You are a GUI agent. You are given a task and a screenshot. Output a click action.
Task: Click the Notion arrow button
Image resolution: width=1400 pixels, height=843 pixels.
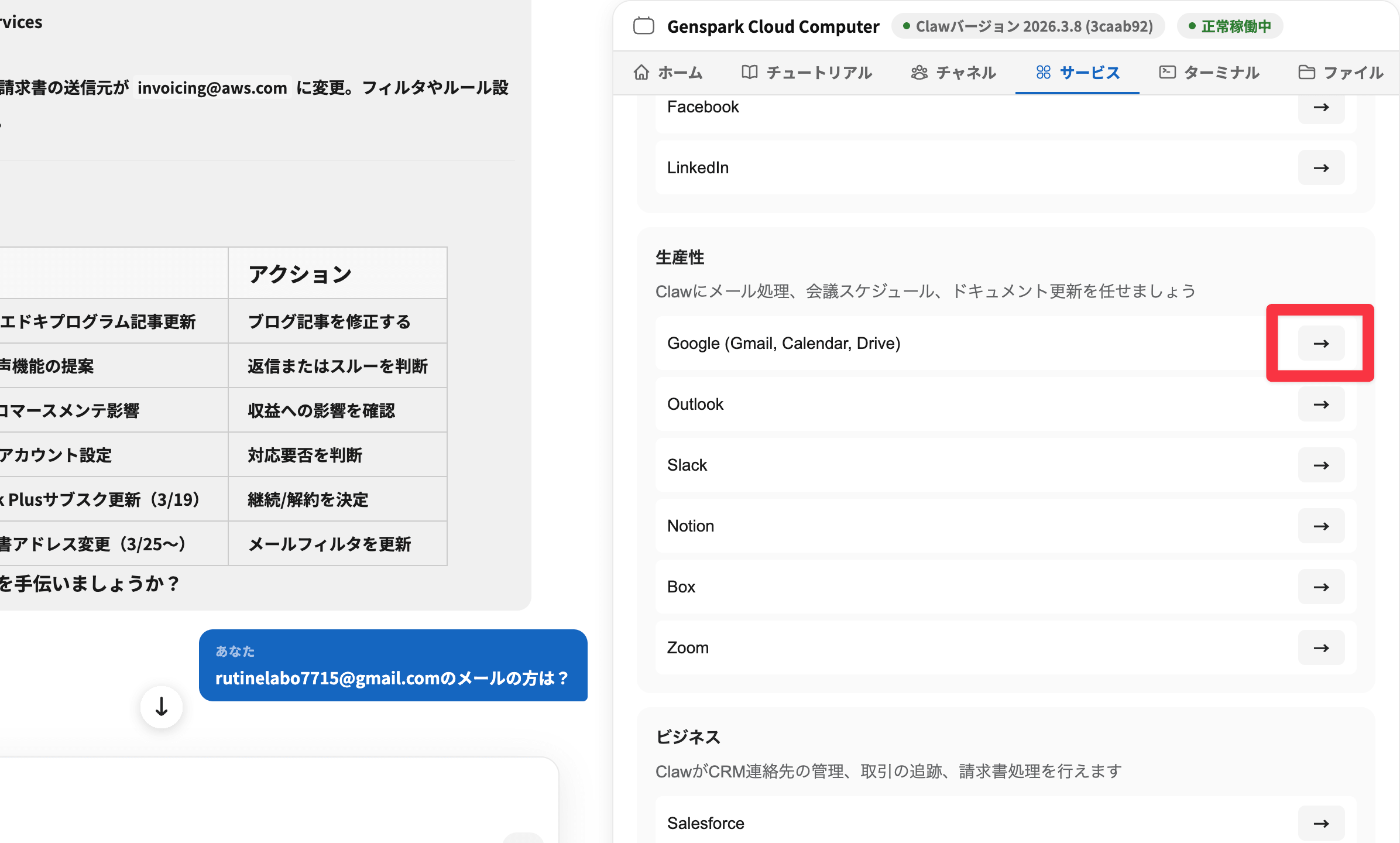pos(1321,526)
